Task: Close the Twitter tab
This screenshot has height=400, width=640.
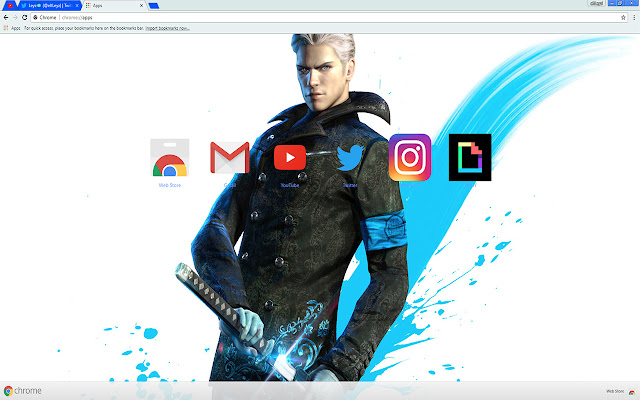Action: 77,5
